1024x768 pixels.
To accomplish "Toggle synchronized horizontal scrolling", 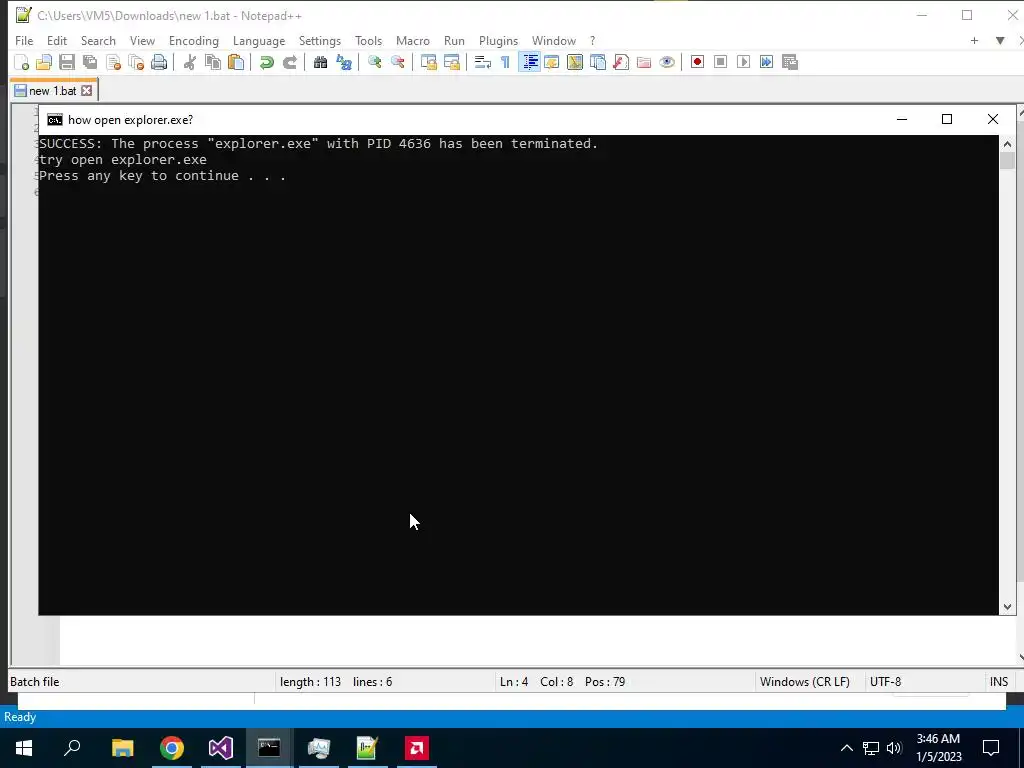I will point(451,62).
